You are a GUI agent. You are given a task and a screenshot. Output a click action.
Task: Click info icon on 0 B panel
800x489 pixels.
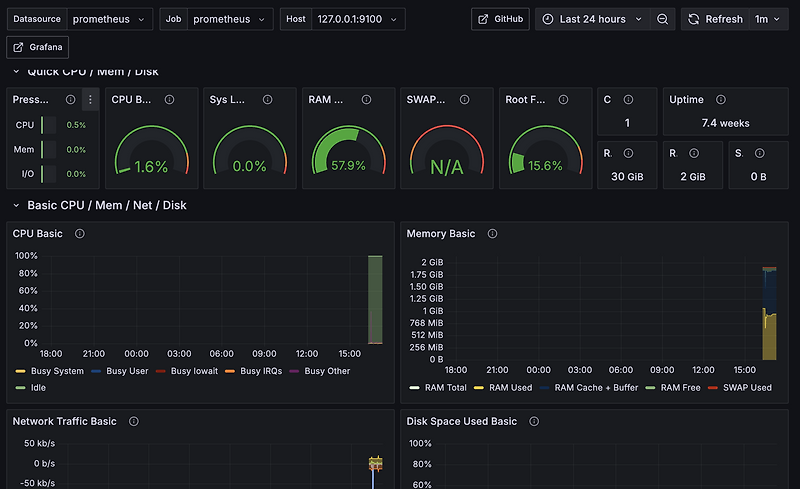pos(759,153)
